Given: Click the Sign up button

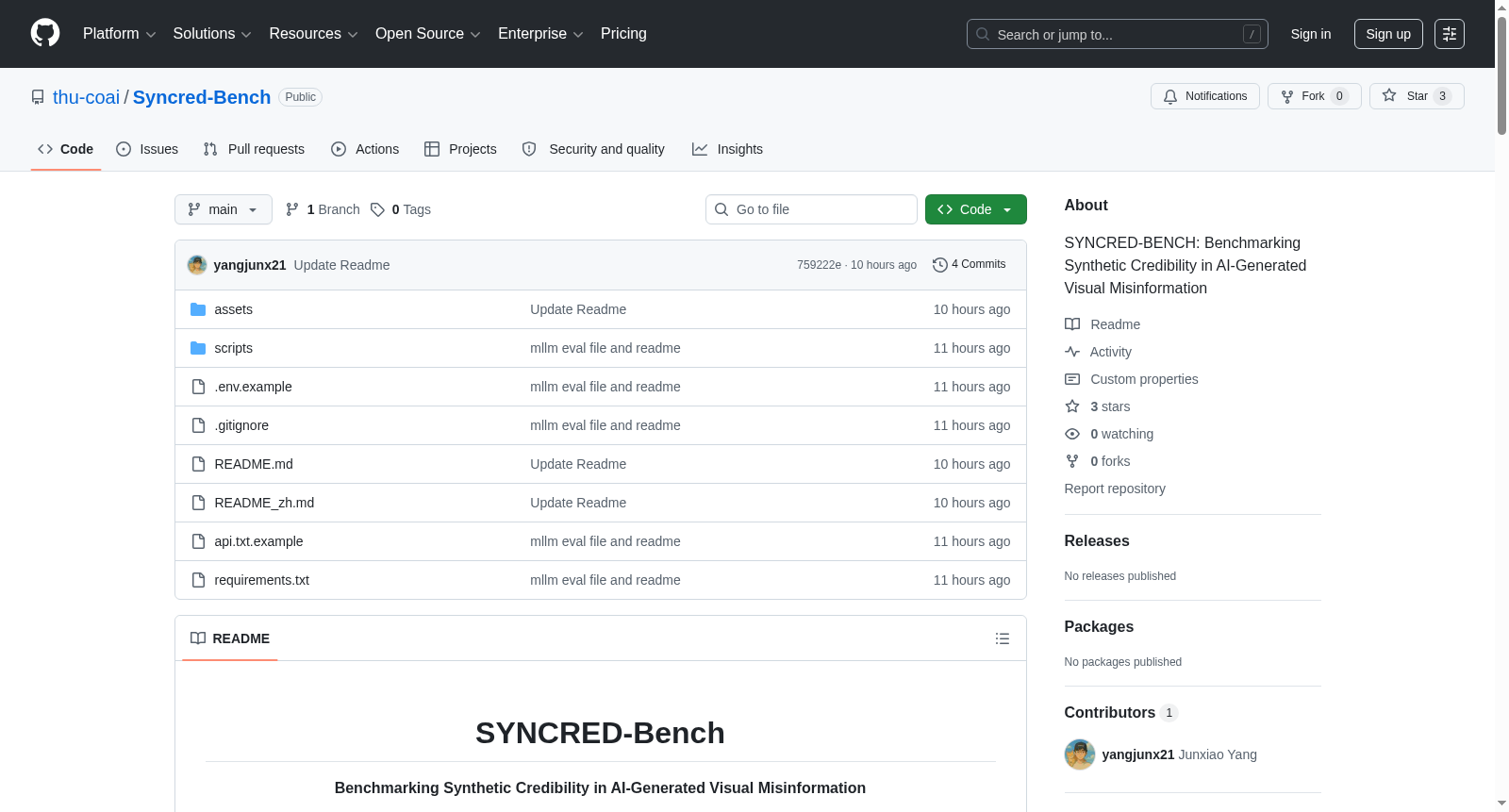Looking at the screenshot, I should click(1388, 34).
